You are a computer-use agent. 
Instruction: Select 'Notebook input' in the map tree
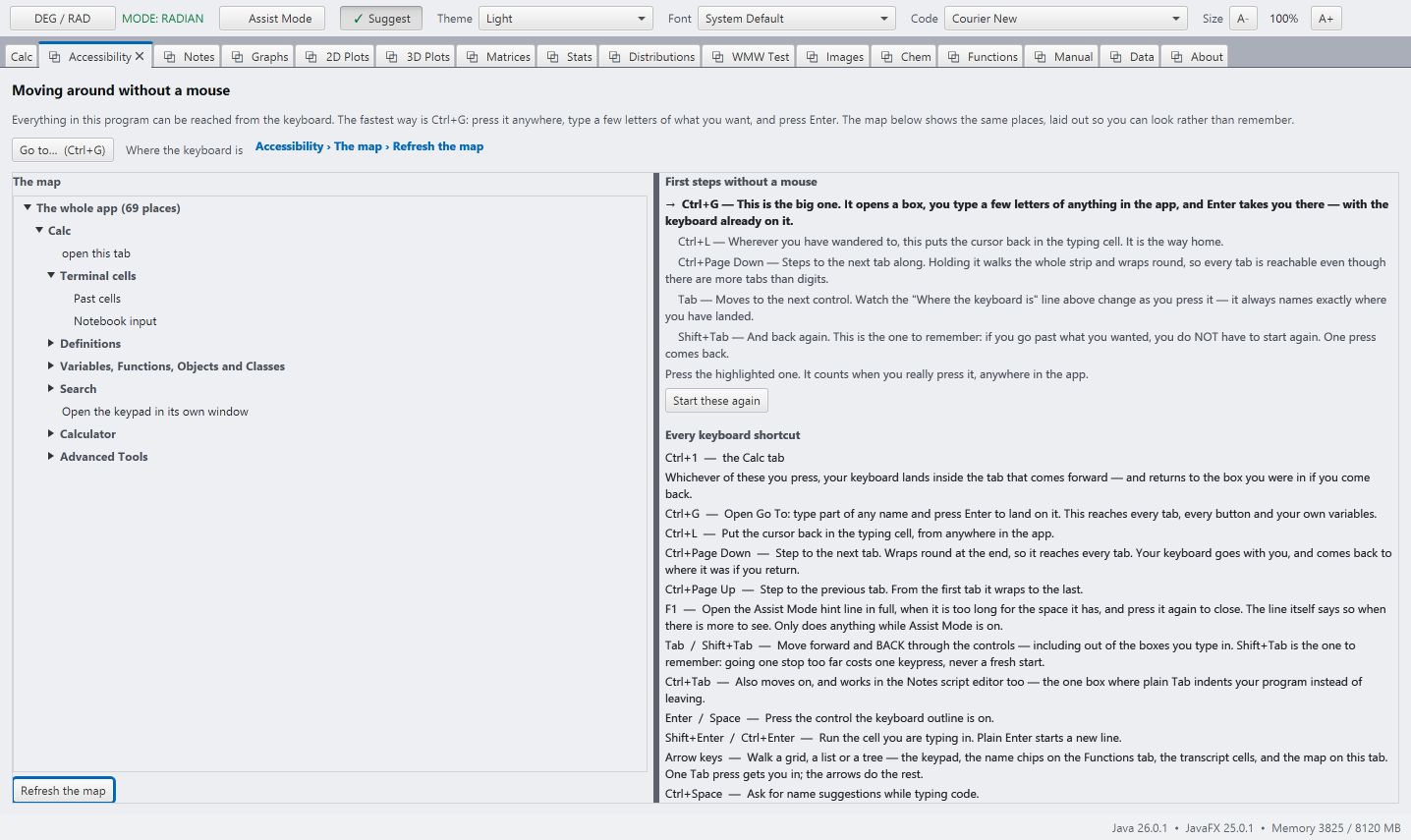[115, 321]
